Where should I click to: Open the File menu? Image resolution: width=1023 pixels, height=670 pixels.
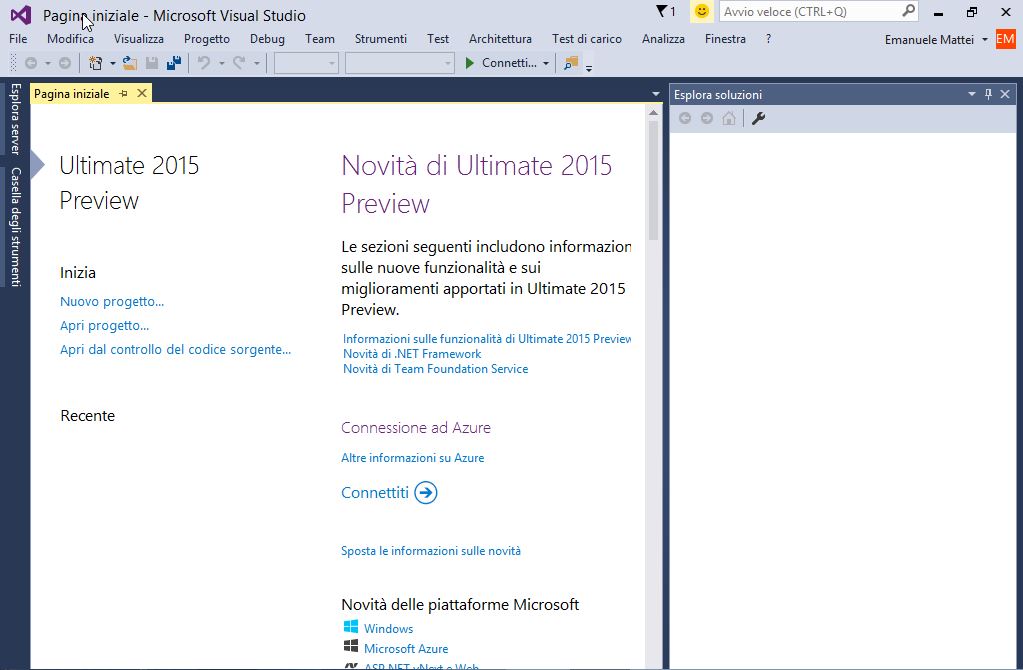pos(18,39)
